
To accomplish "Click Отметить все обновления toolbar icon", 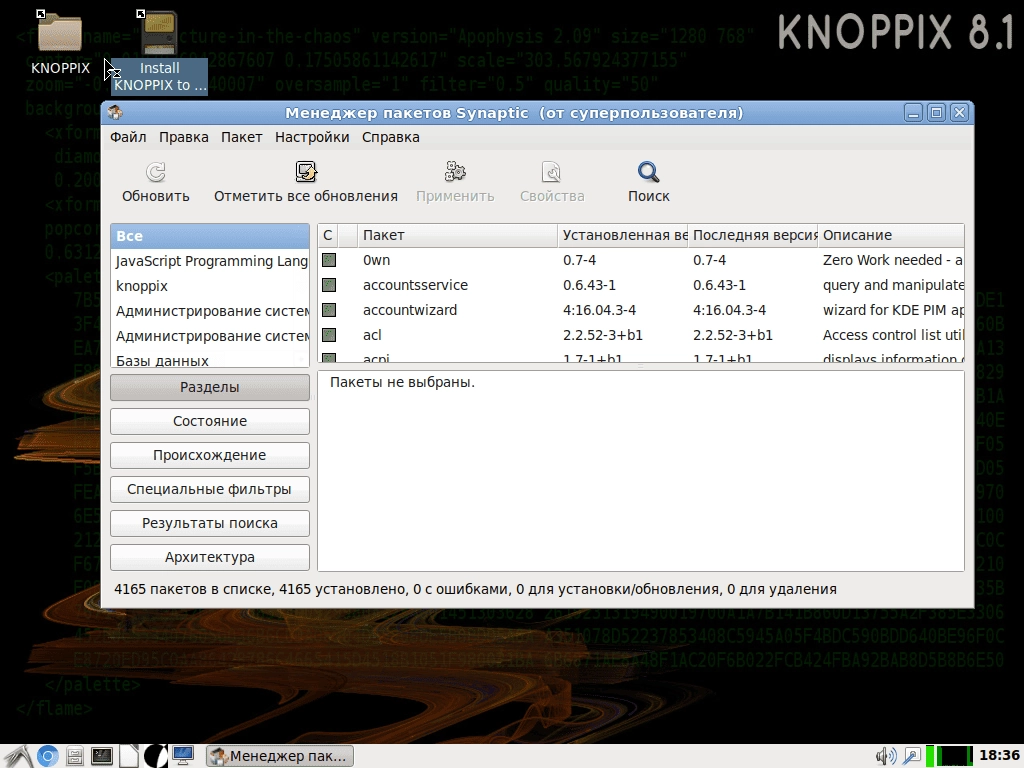I will pyautogui.click(x=306, y=172).
